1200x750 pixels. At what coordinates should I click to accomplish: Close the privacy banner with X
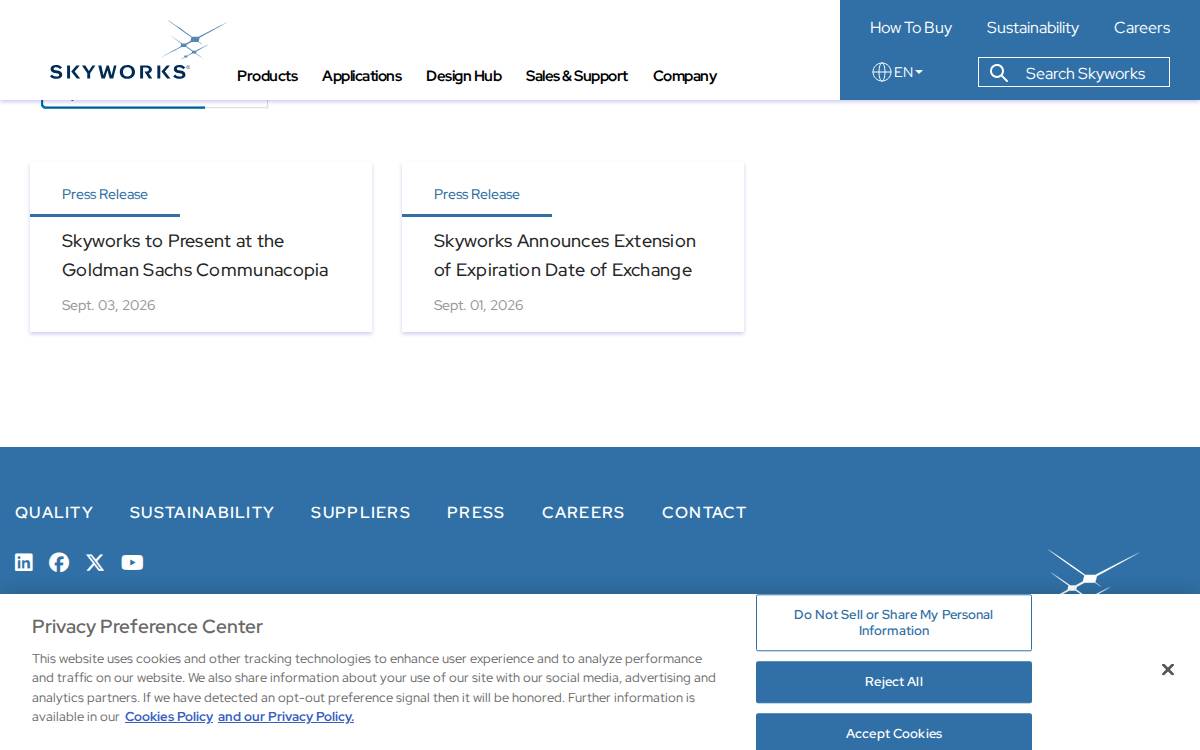click(x=1167, y=670)
